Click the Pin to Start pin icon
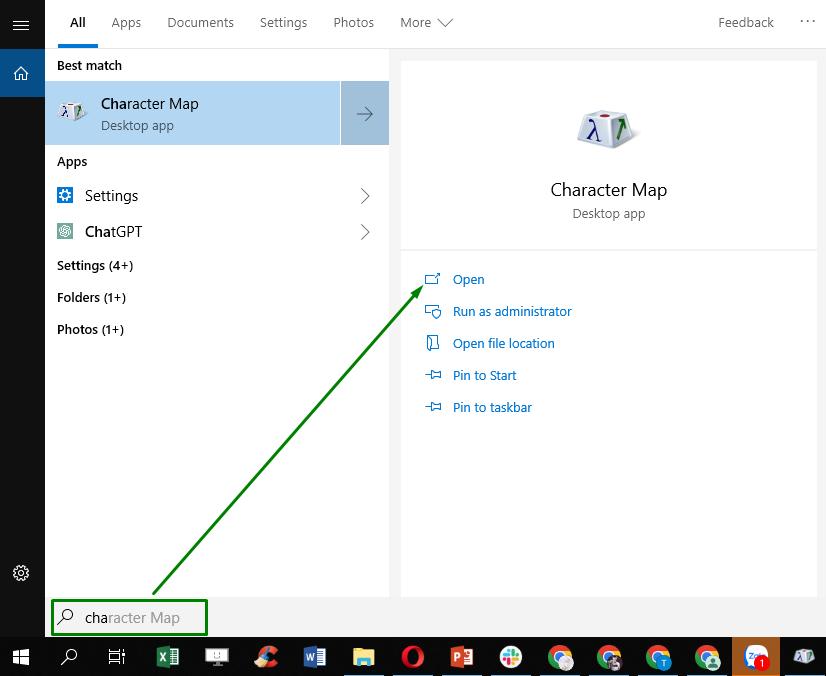 (433, 375)
